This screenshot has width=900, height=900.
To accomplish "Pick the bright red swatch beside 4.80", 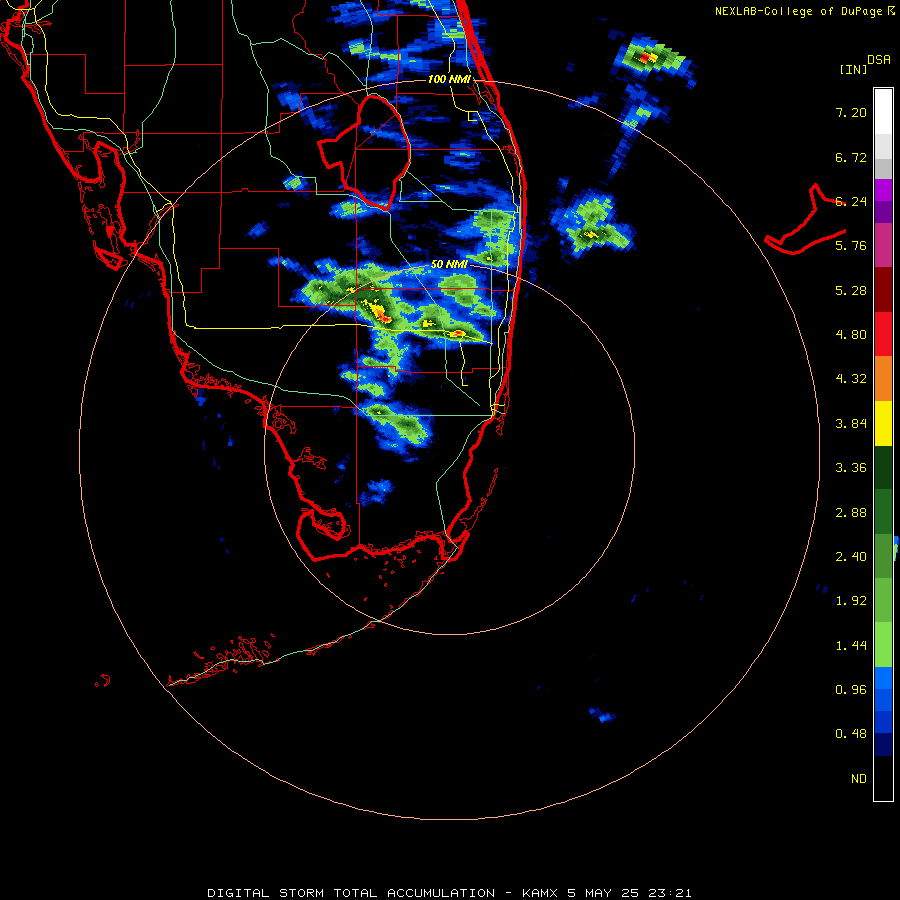I will click(x=883, y=334).
